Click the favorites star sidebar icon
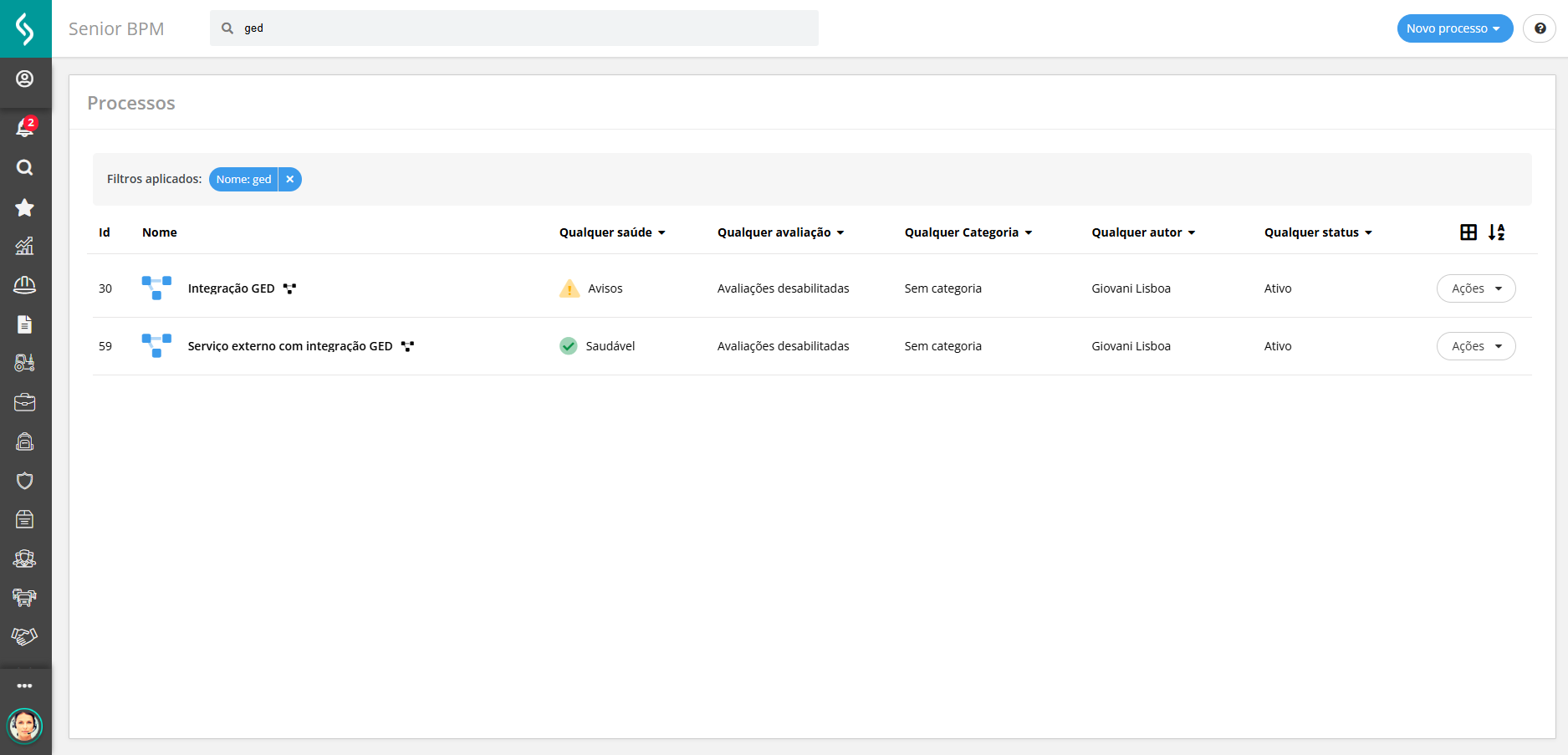The width and height of the screenshot is (1568, 755). coord(25,207)
